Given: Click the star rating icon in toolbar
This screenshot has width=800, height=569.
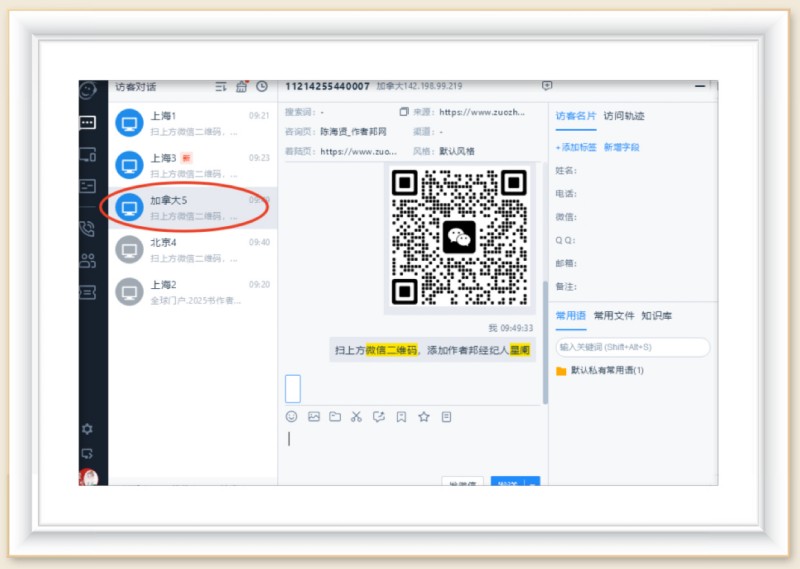Looking at the screenshot, I should pyautogui.click(x=423, y=416).
